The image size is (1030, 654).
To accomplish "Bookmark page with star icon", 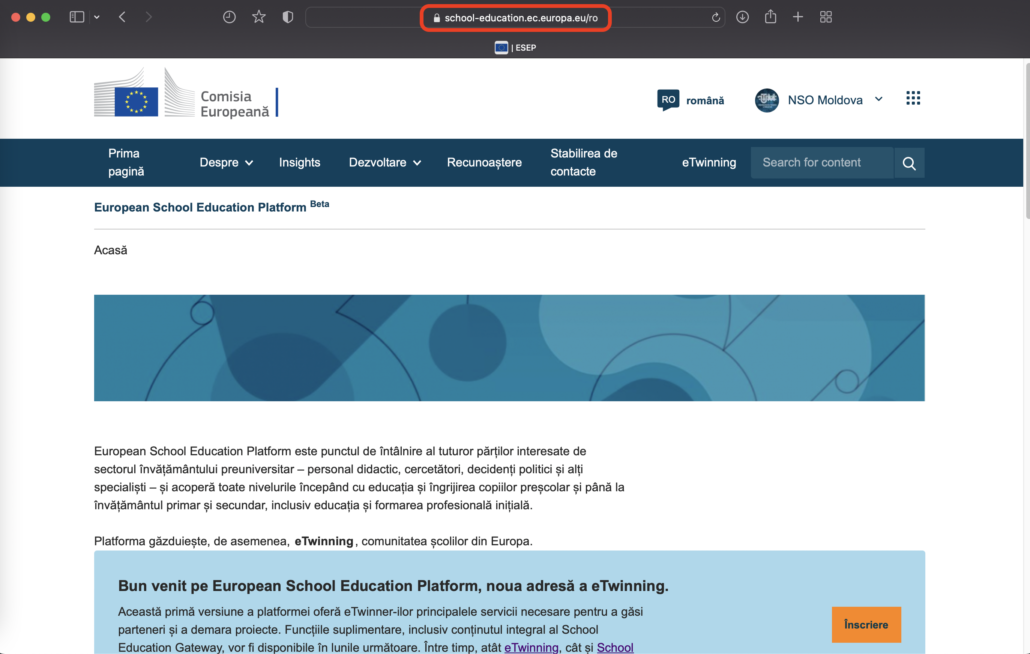I will click(x=259, y=17).
